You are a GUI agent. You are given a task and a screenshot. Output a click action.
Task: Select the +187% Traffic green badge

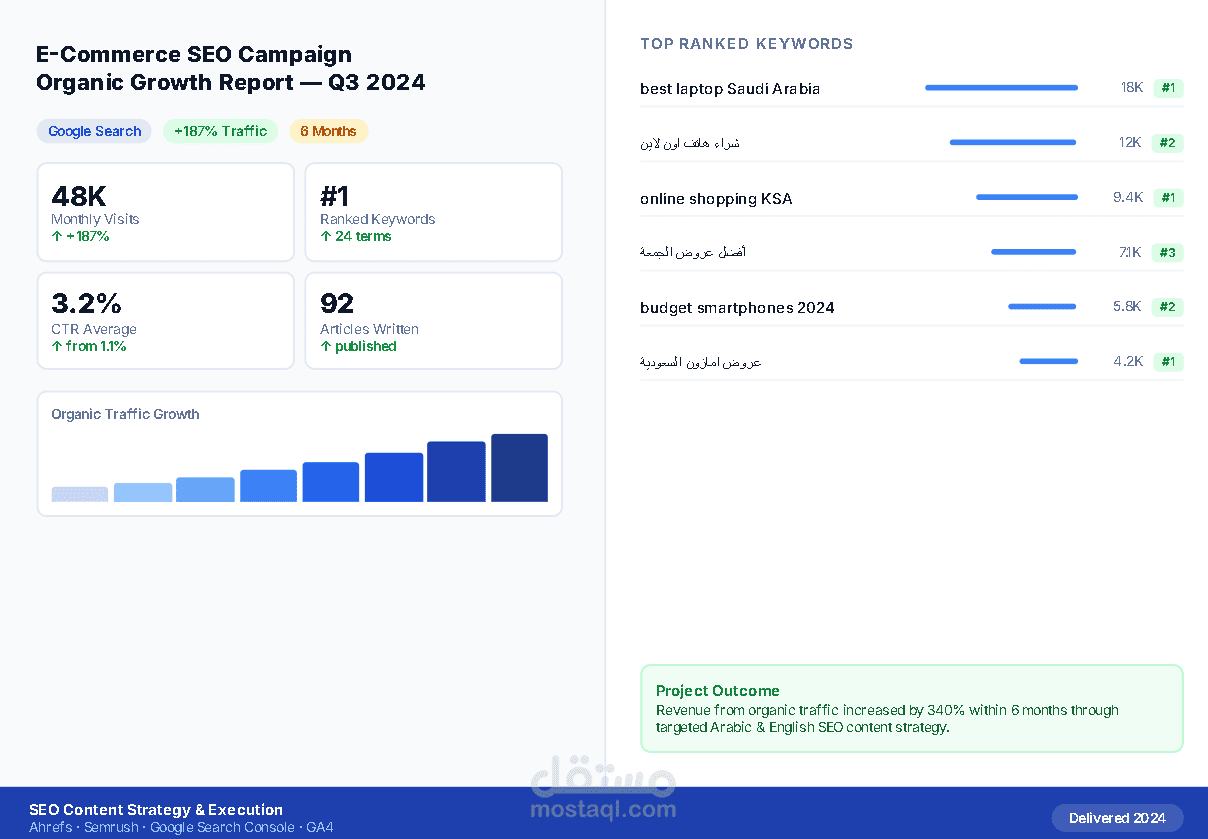click(x=220, y=131)
